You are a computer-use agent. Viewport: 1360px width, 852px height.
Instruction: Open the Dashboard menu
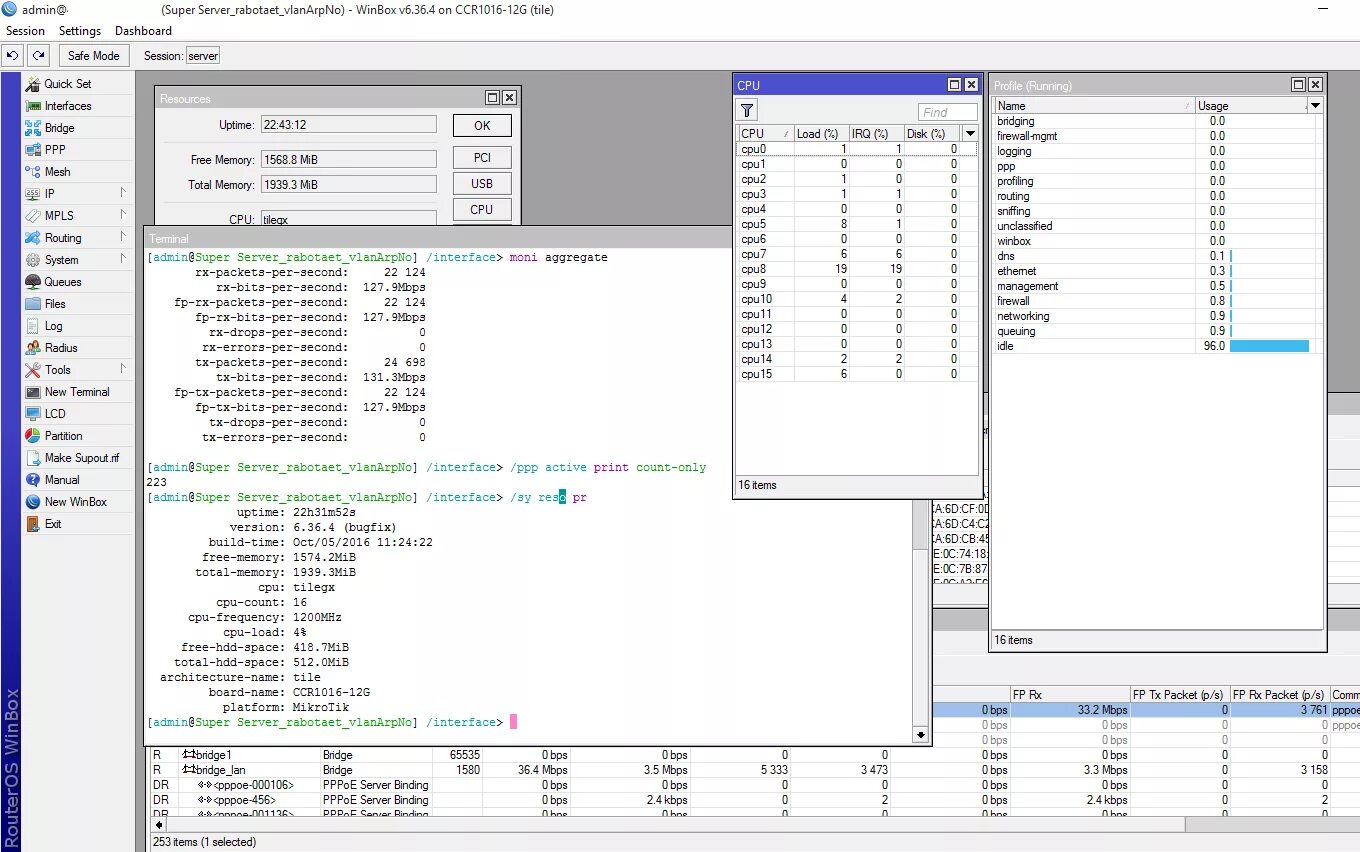click(x=143, y=31)
